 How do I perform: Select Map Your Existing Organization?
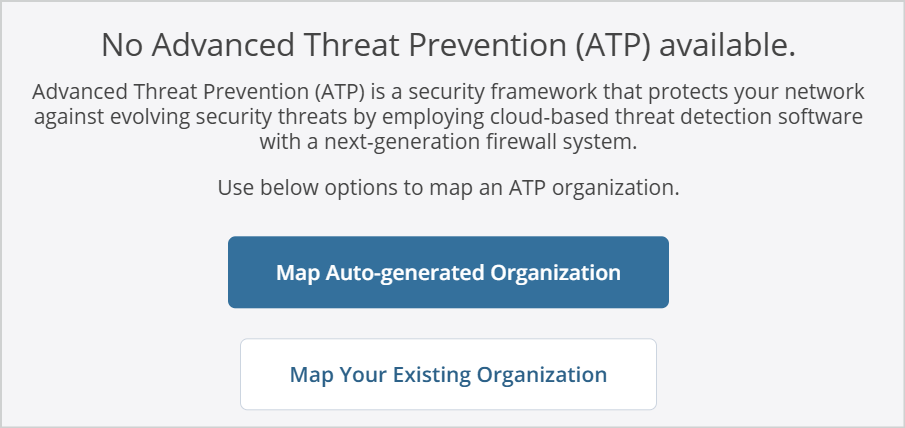[x=448, y=374]
